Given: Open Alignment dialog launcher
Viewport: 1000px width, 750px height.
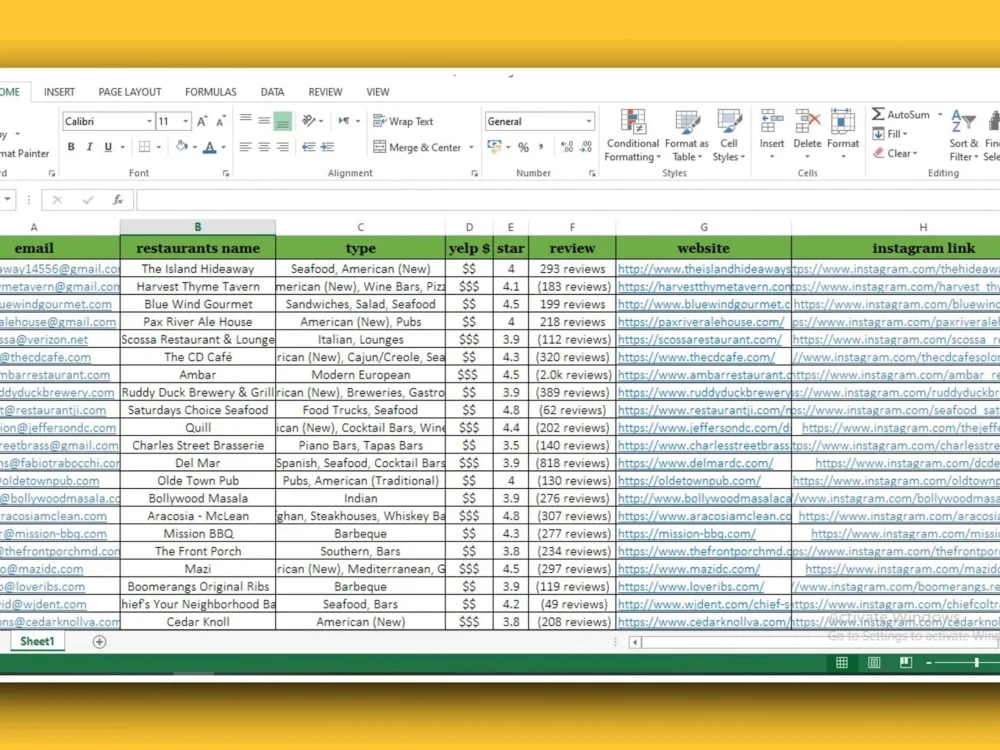Looking at the screenshot, I should pyautogui.click(x=474, y=173).
